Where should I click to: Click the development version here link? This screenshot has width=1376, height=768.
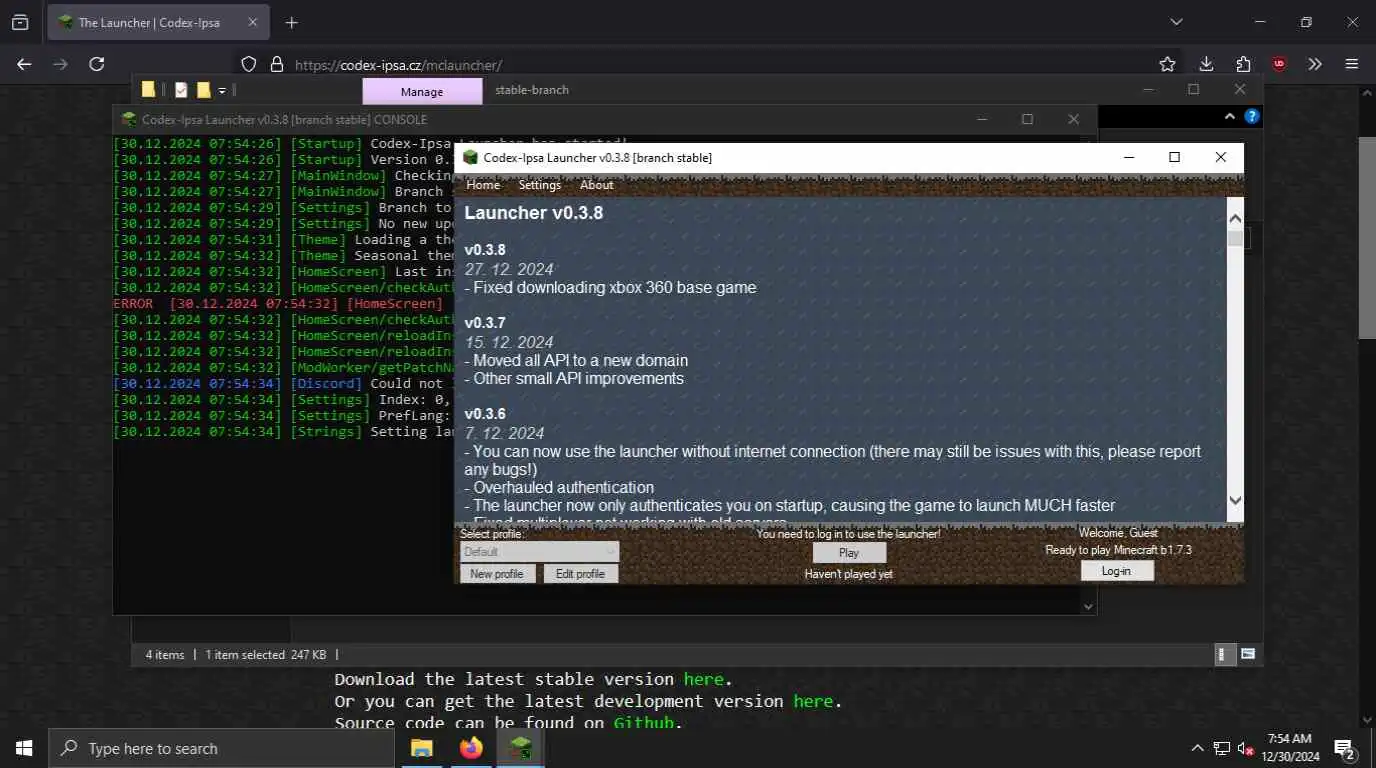point(813,702)
